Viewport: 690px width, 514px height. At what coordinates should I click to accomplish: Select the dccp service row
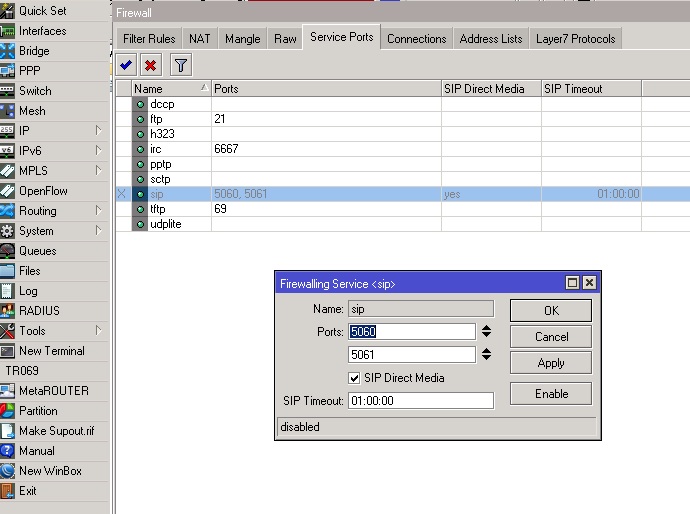pyautogui.click(x=403, y=104)
